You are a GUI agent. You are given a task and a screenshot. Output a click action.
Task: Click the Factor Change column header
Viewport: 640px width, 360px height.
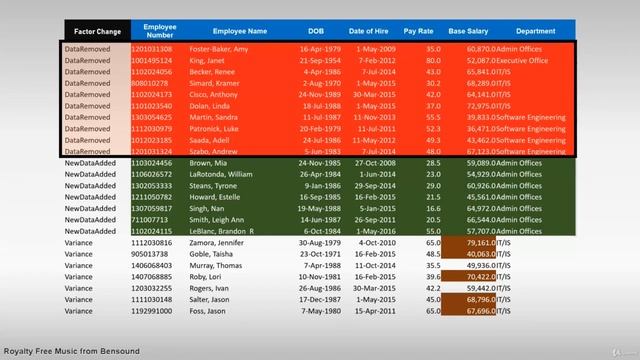pyautogui.click(x=98, y=31)
